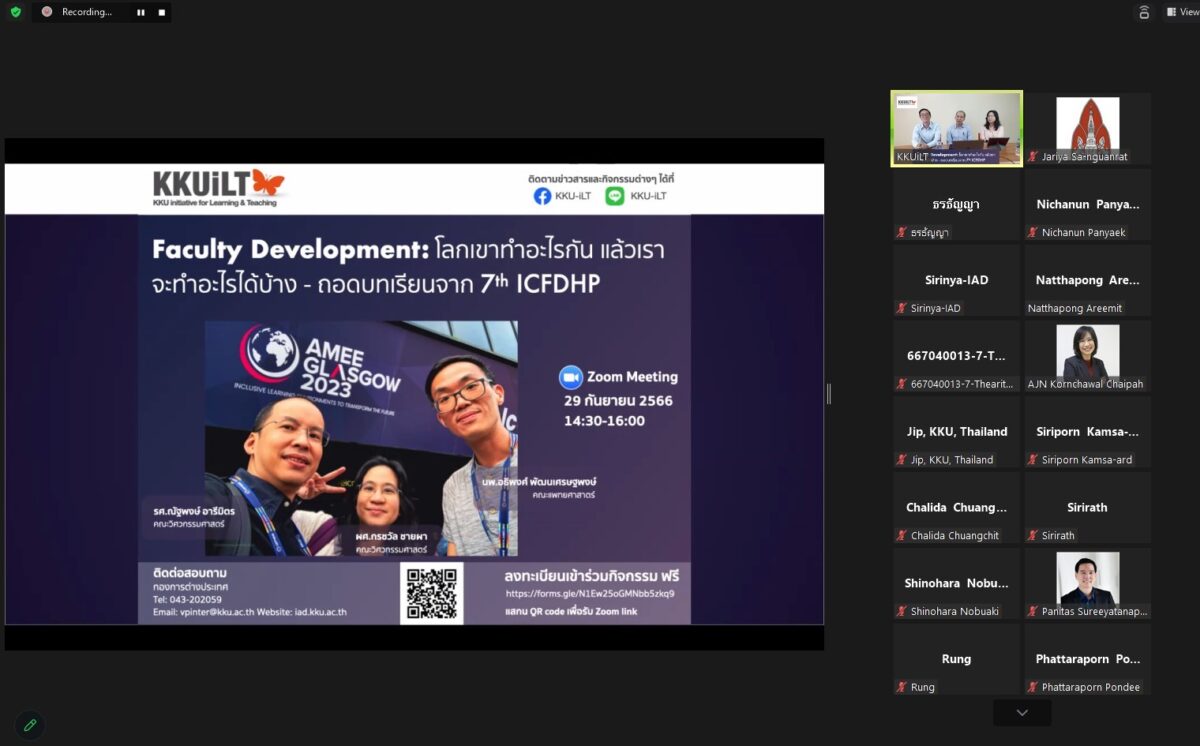Image resolution: width=1200 pixels, height=746 pixels.
Task: Select Natthapong Areemit's participant tile
Action: point(1087,280)
